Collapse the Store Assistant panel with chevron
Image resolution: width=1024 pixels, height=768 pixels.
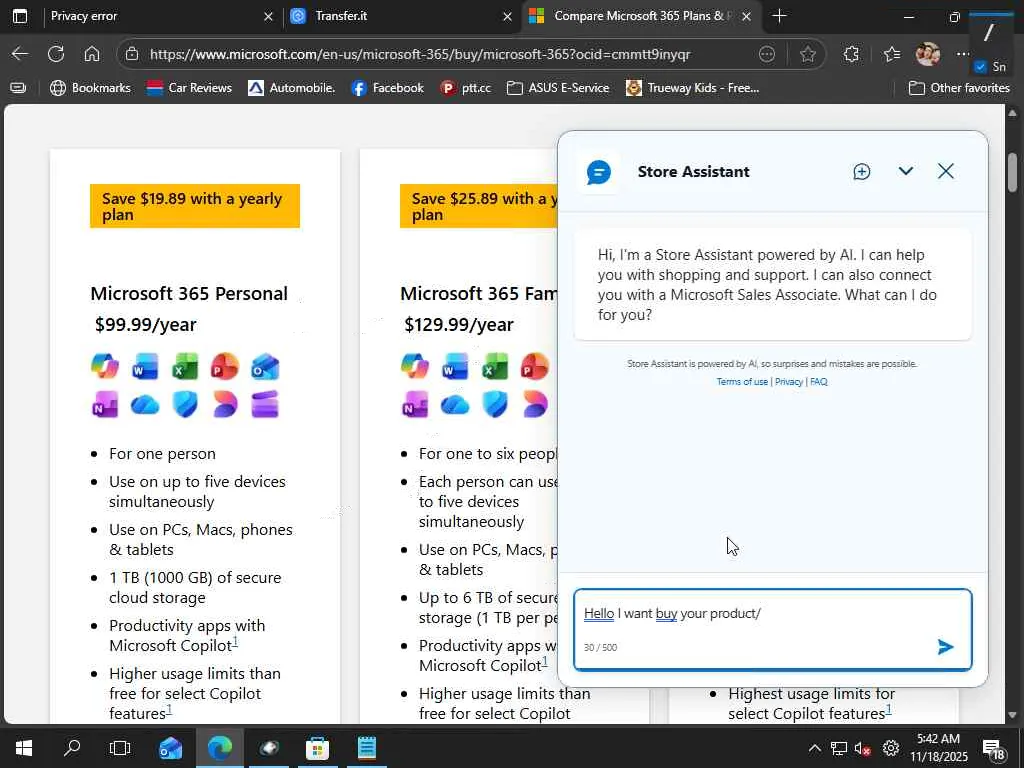[905, 171]
